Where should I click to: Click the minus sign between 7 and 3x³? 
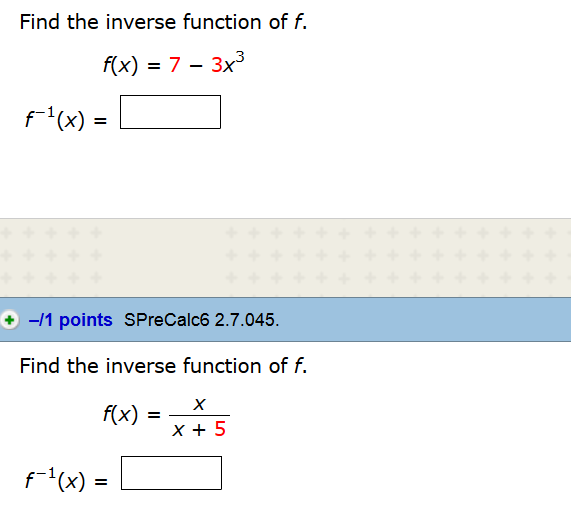click(x=196, y=66)
